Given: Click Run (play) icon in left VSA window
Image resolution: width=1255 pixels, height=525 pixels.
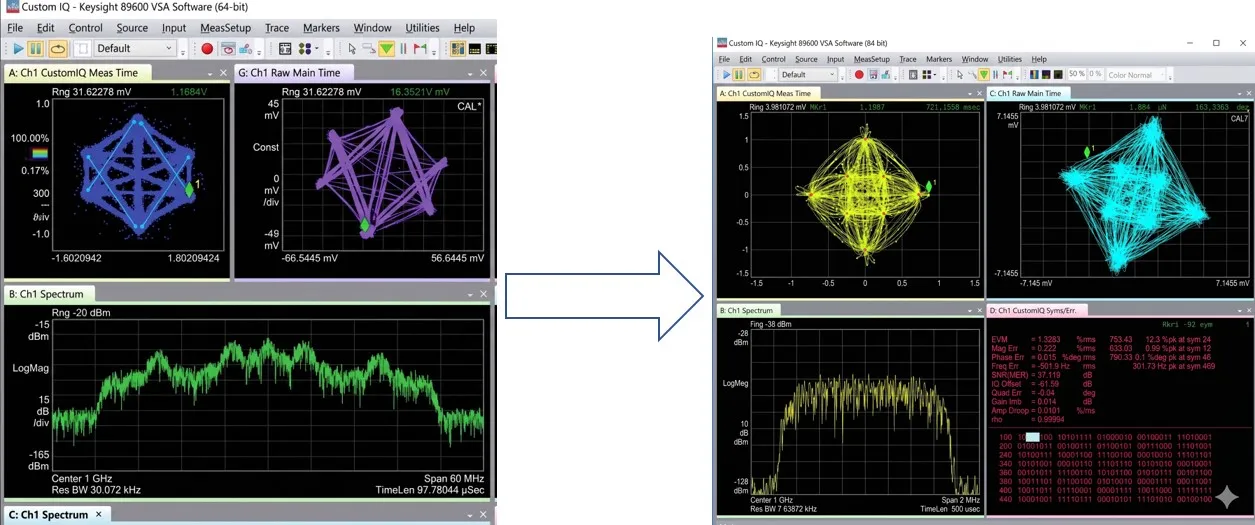Looking at the screenshot, I should coord(18,48).
